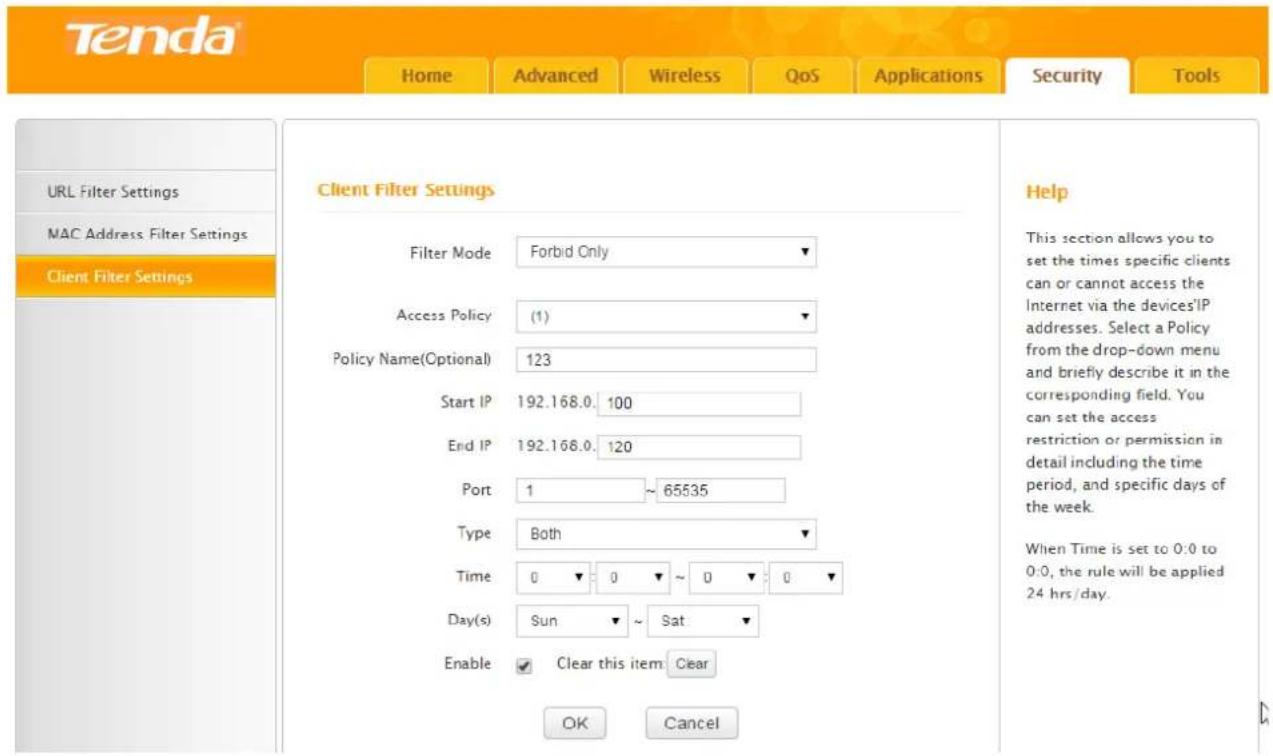Open the Applications tab
The width and height of the screenshot is (1273, 756).
(928, 76)
